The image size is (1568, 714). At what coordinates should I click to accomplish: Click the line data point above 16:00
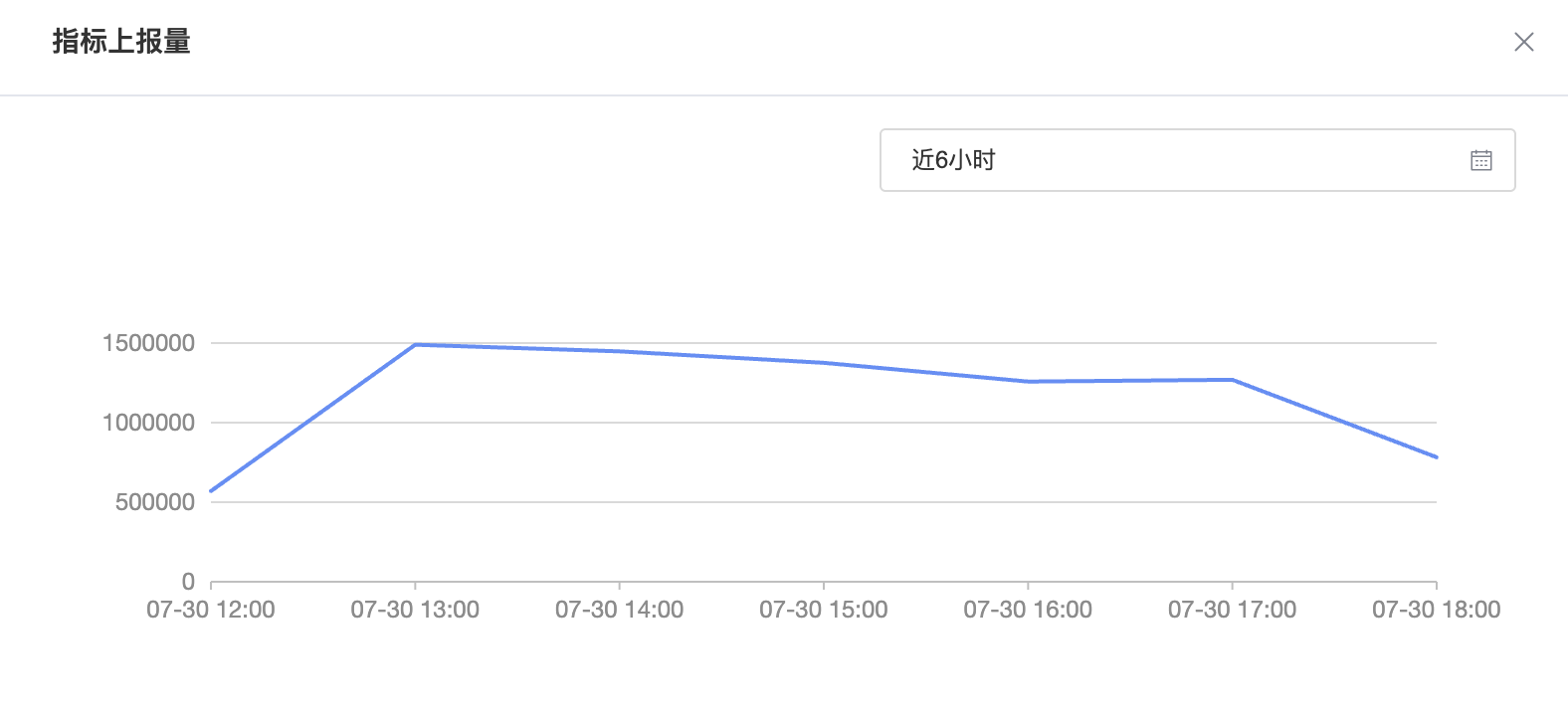point(1028,381)
